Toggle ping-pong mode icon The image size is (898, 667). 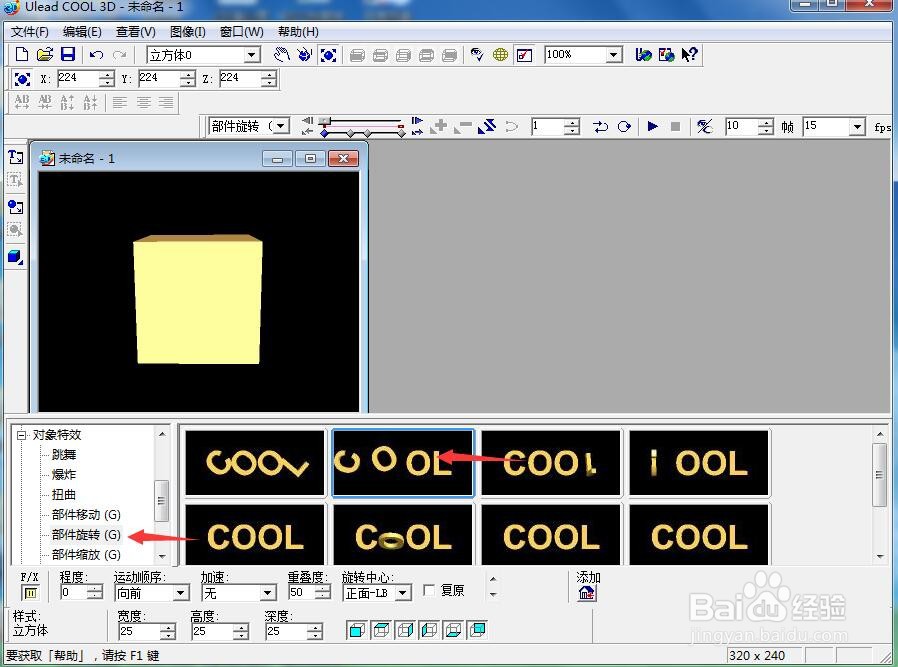[x=600, y=127]
